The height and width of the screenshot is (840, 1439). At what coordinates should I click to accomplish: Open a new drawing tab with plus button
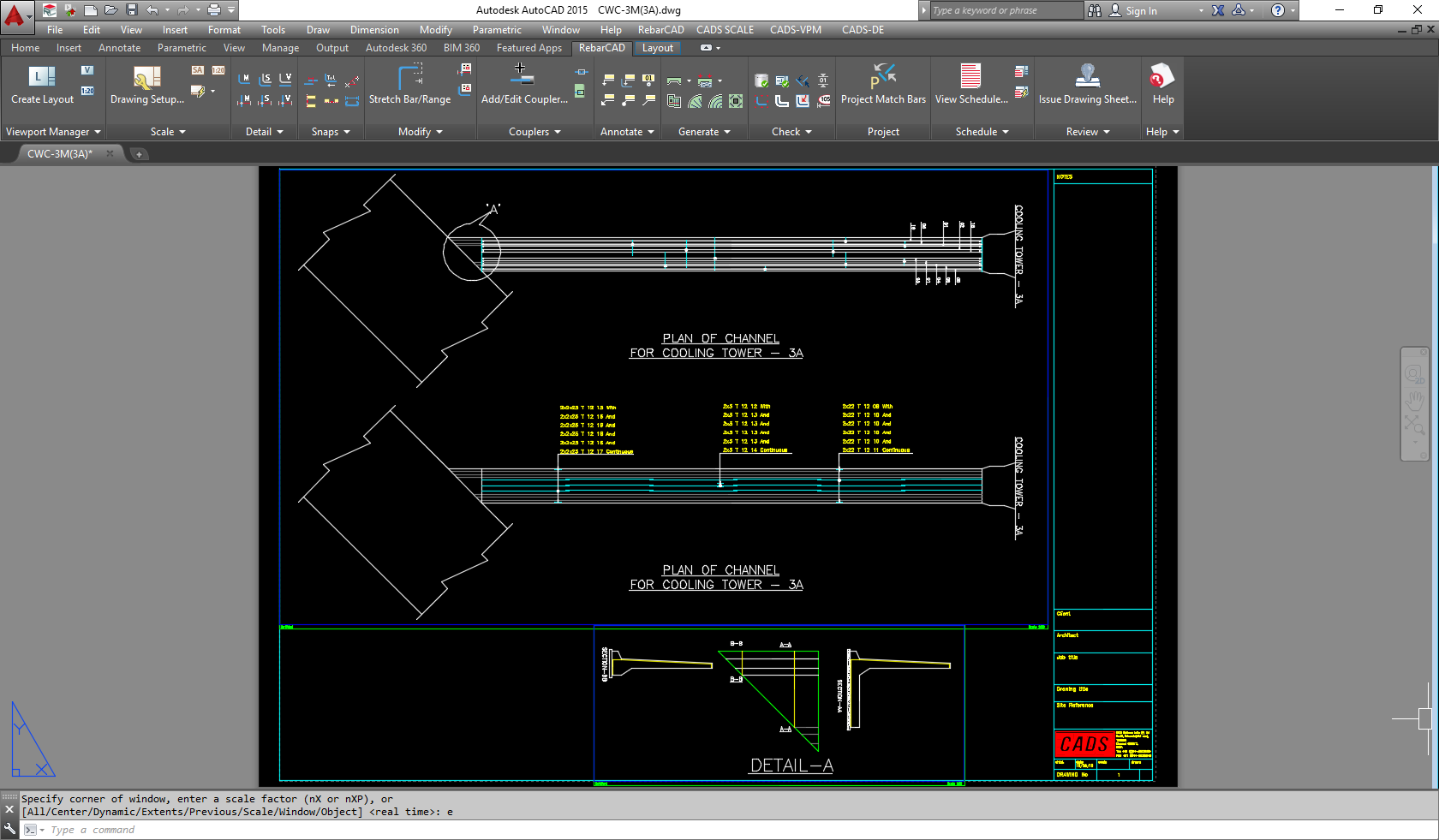pyautogui.click(x=139, y=154)
